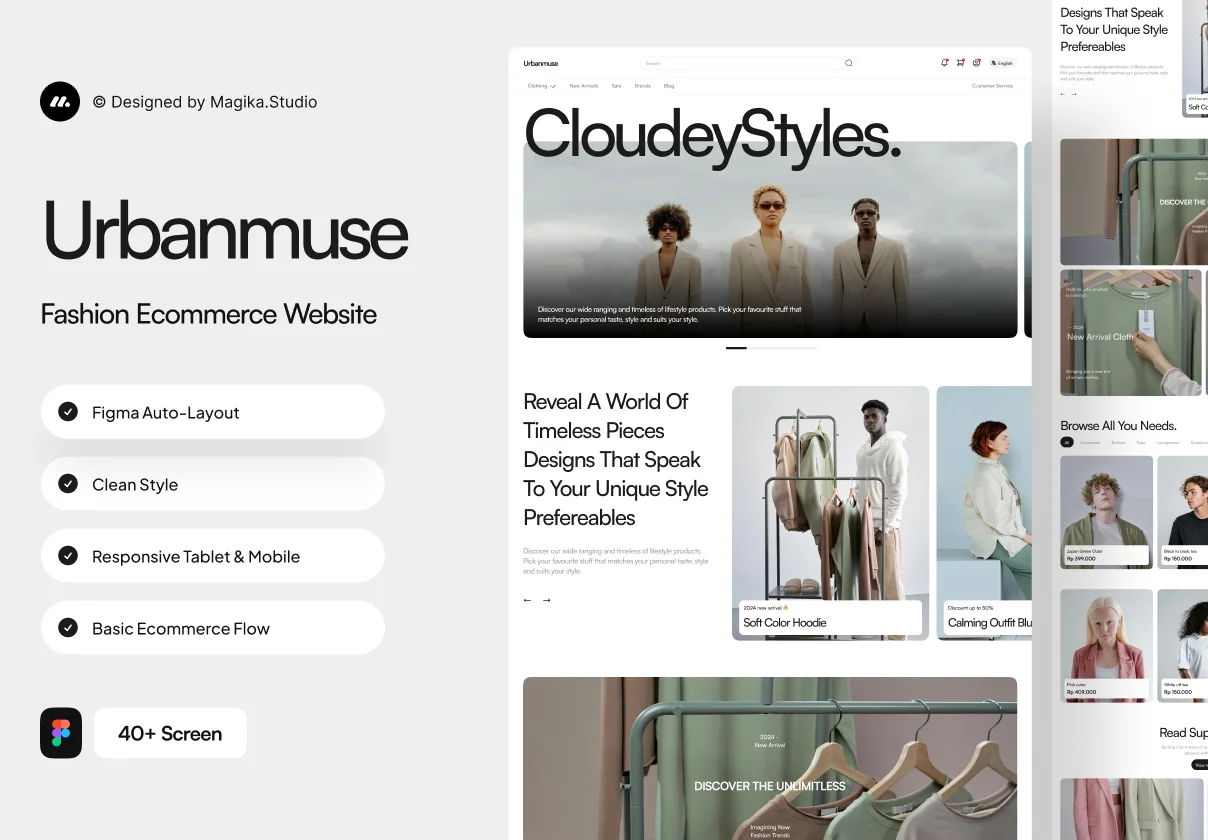
Task: Open the Black to basic tee product
Action: (x=1182, y=512)
